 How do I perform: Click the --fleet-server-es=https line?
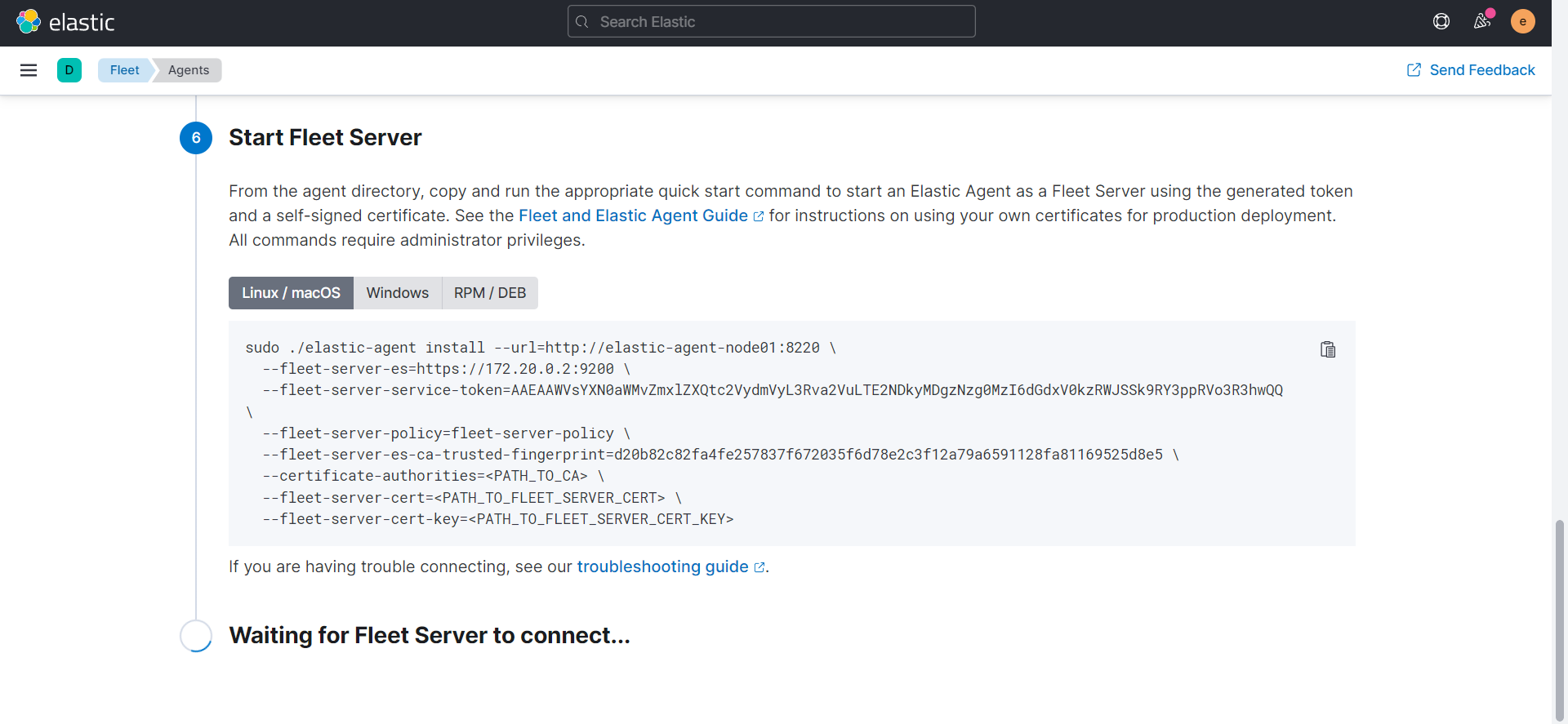pos(446,369)
